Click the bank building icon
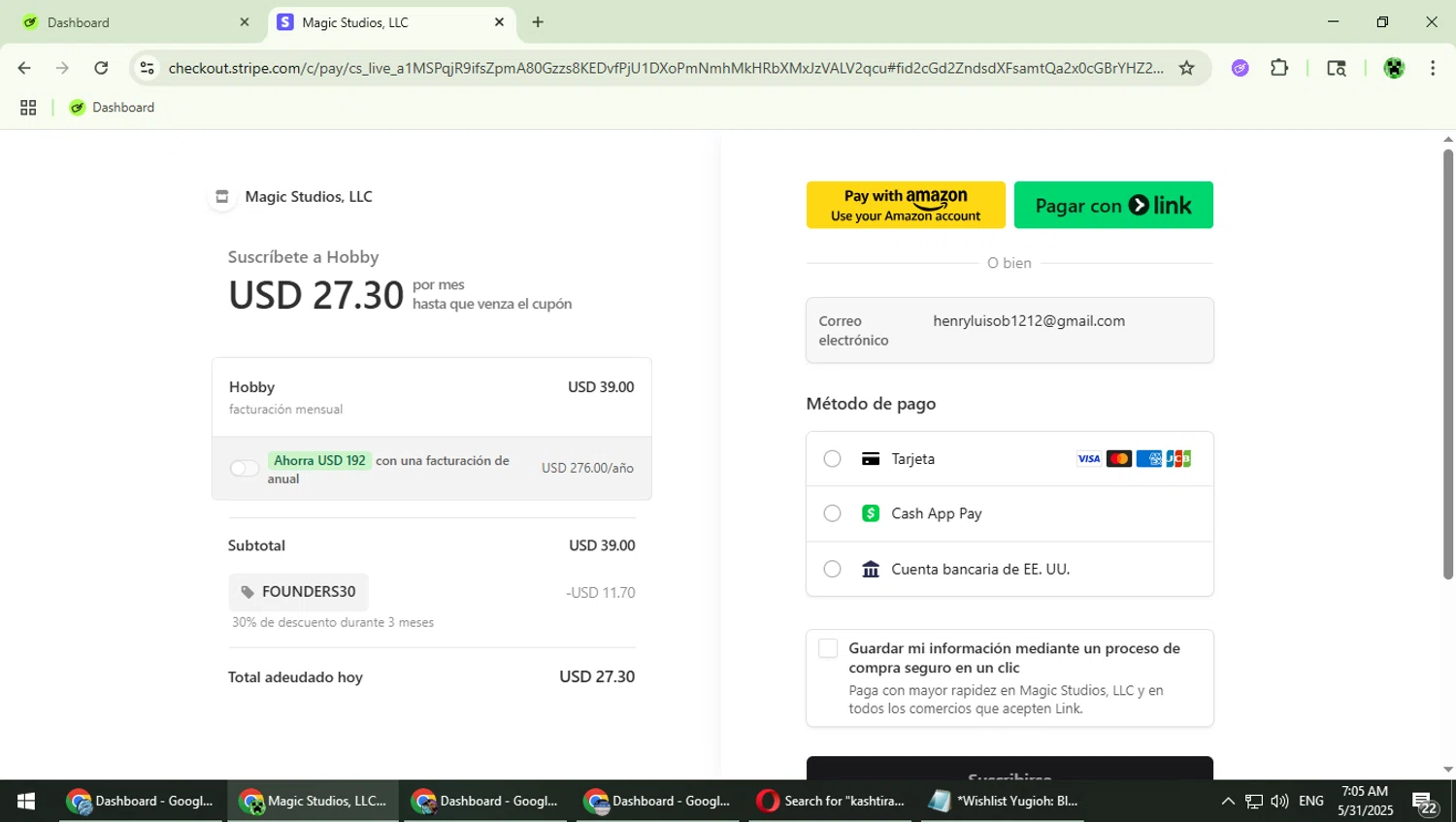 tap(871, 569)
